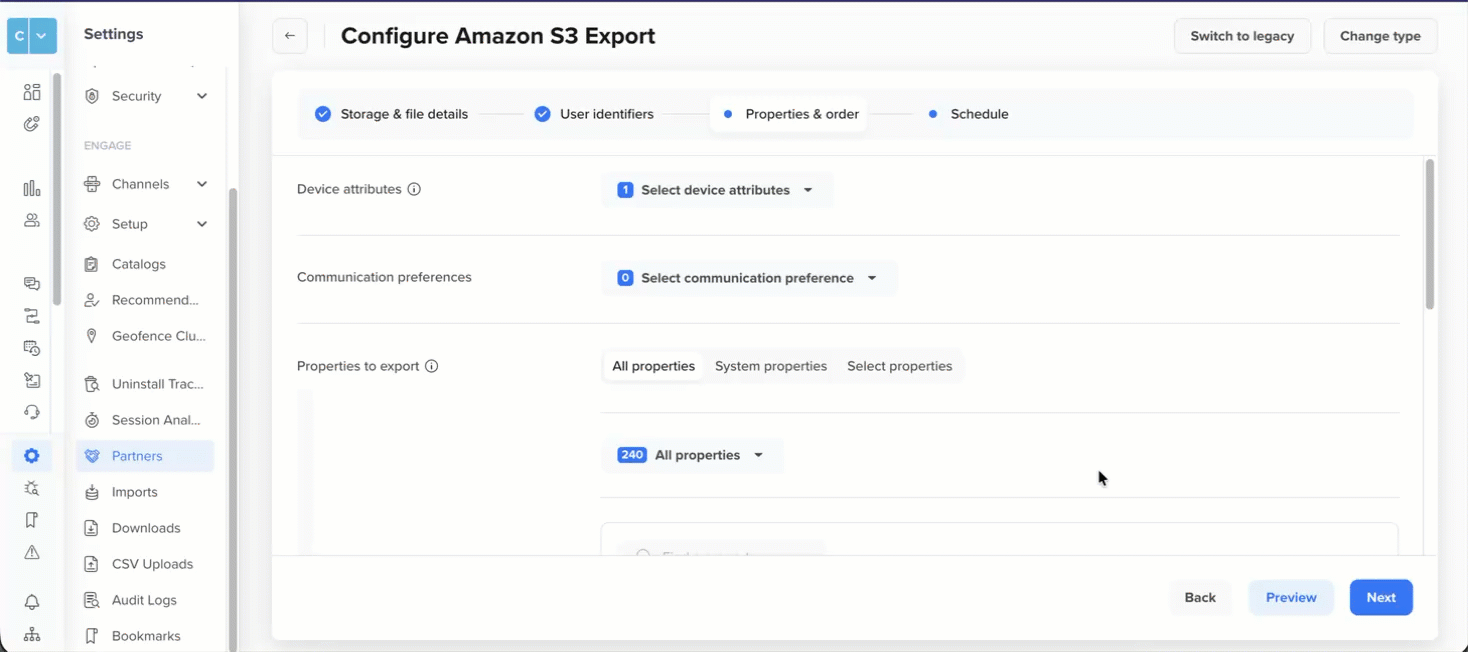The image size is (1468, 652).
Task: Switch to the System properties tab
Action: pyautogui.click(x=770, y=366)
